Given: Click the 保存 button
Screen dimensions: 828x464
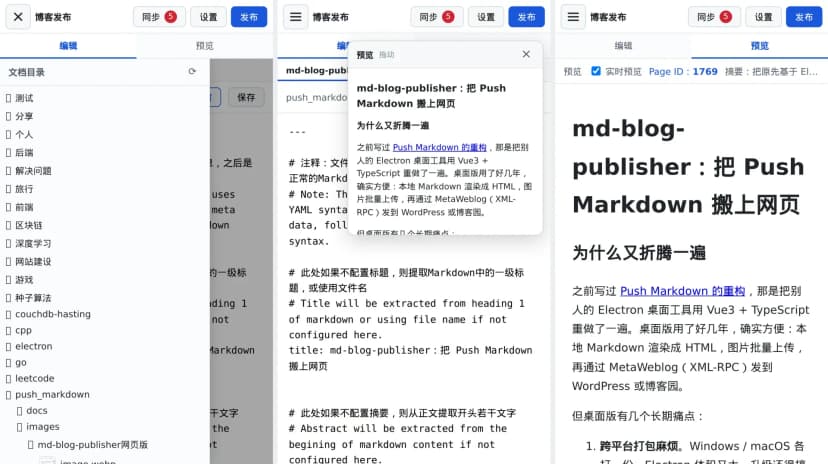Looking at the screenshot, I should pyautogui.click(x=246, y=97).
